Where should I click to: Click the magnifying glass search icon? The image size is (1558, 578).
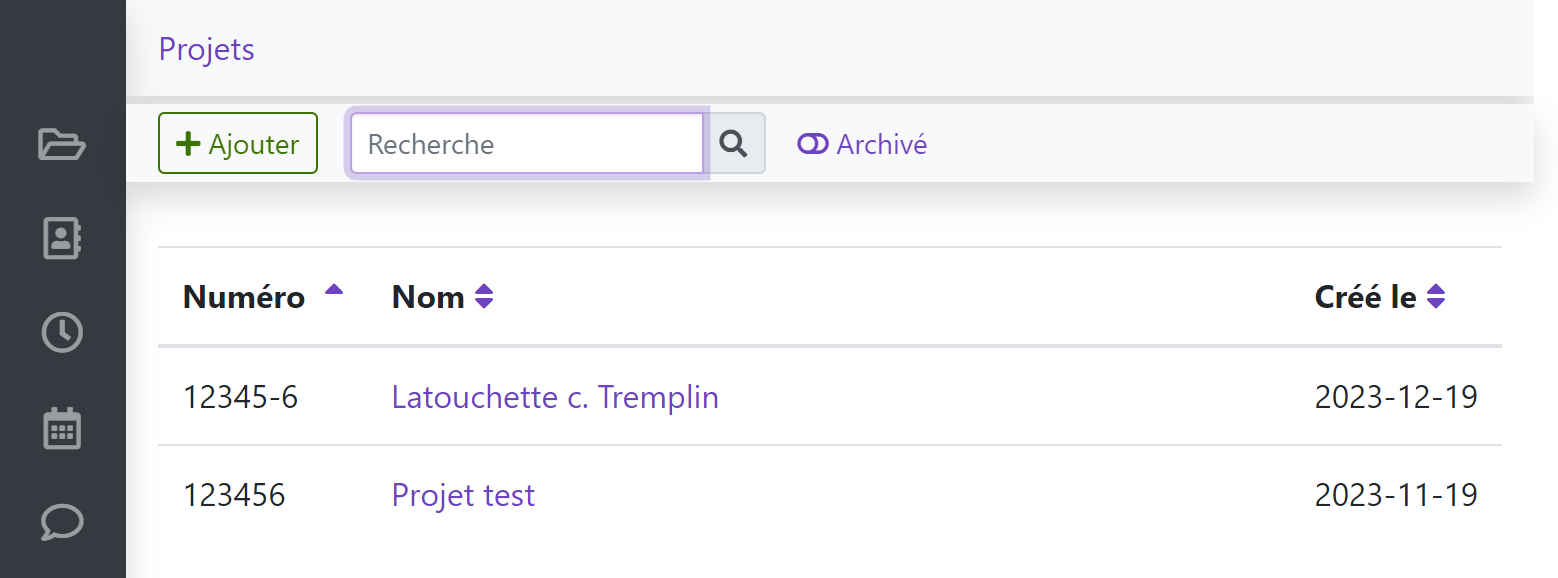[735, 143]
